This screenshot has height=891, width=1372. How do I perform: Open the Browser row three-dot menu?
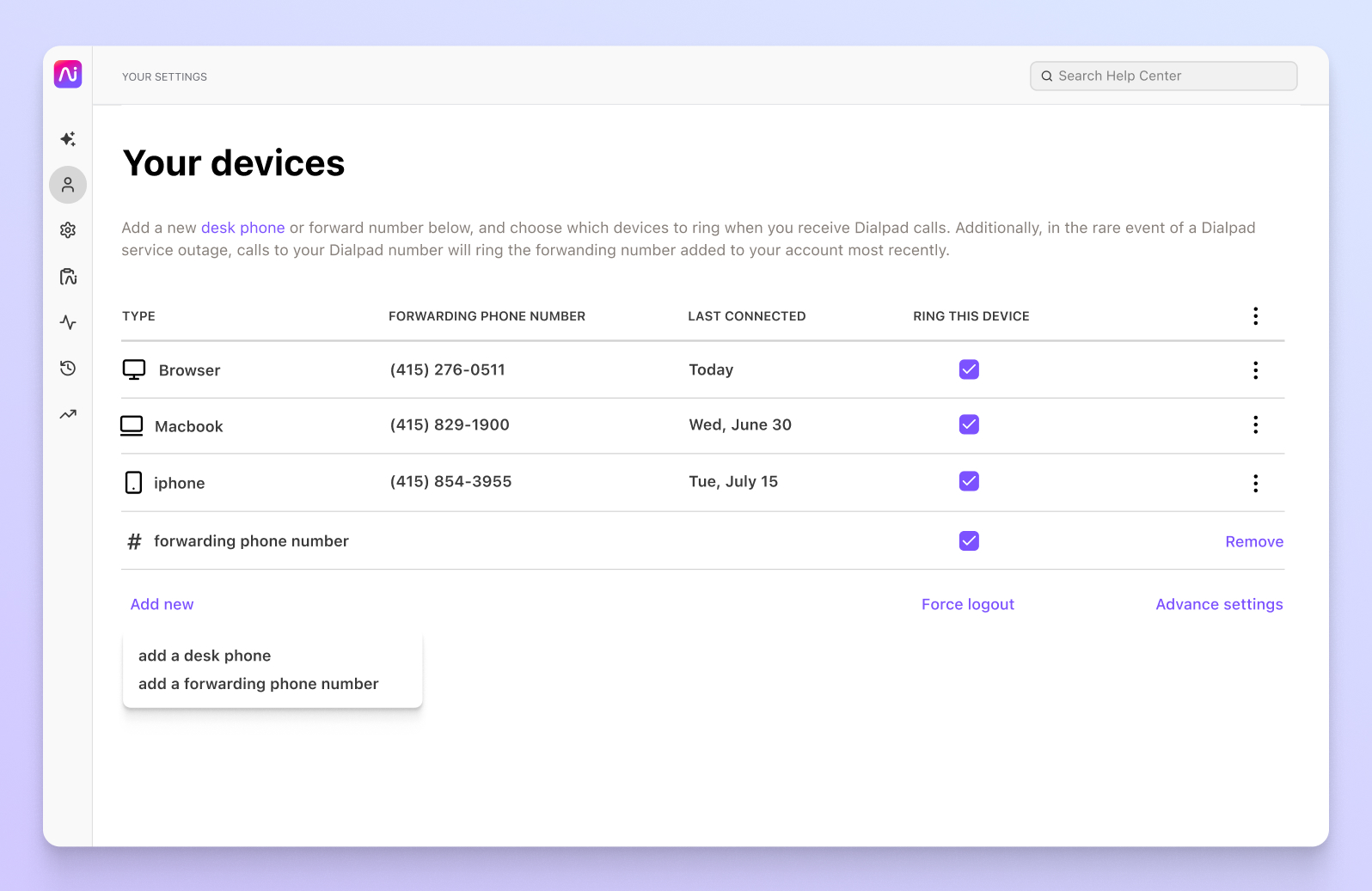pyautogui.click(x=1256, y=370)
